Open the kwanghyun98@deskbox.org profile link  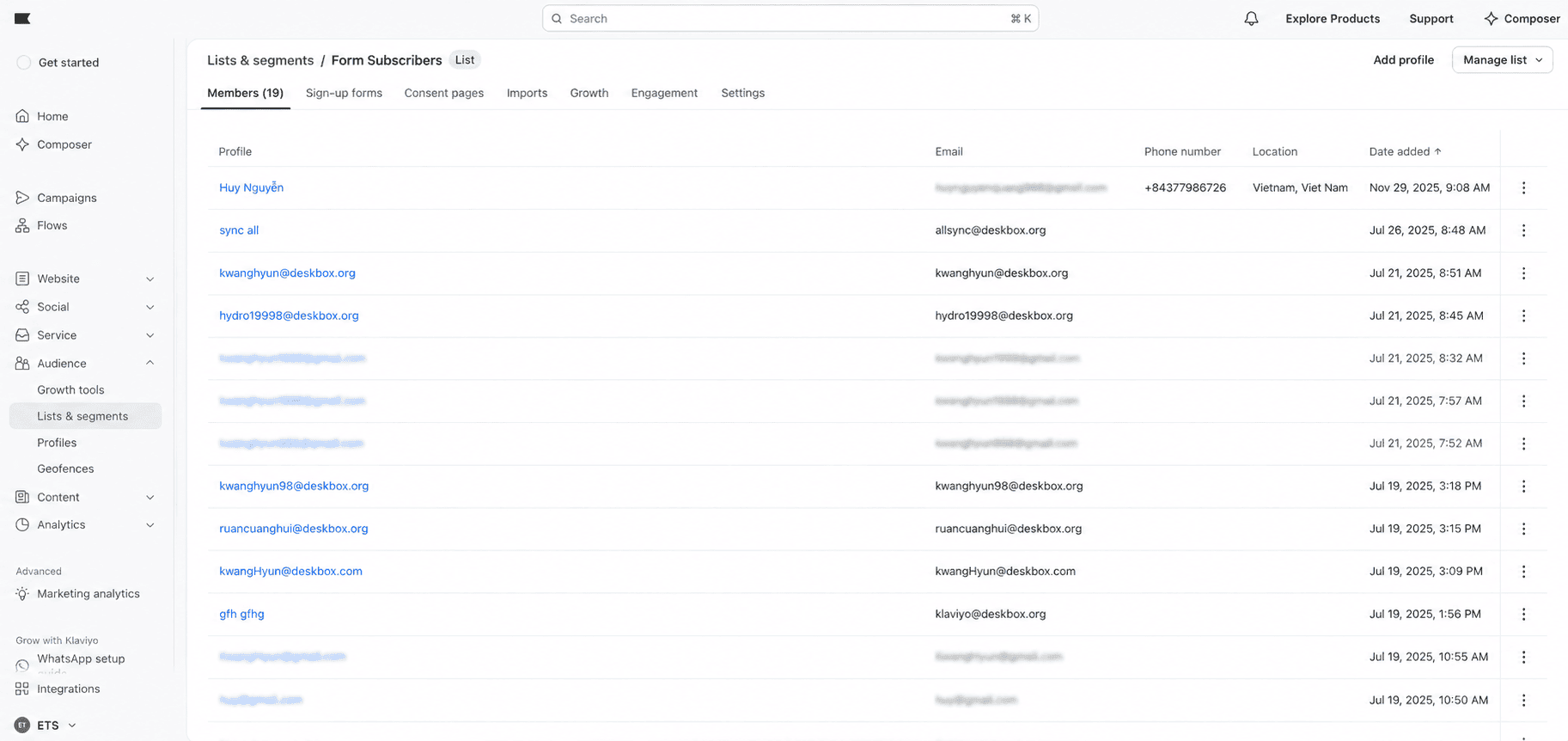pyautogui.click(x=294, y=486)
